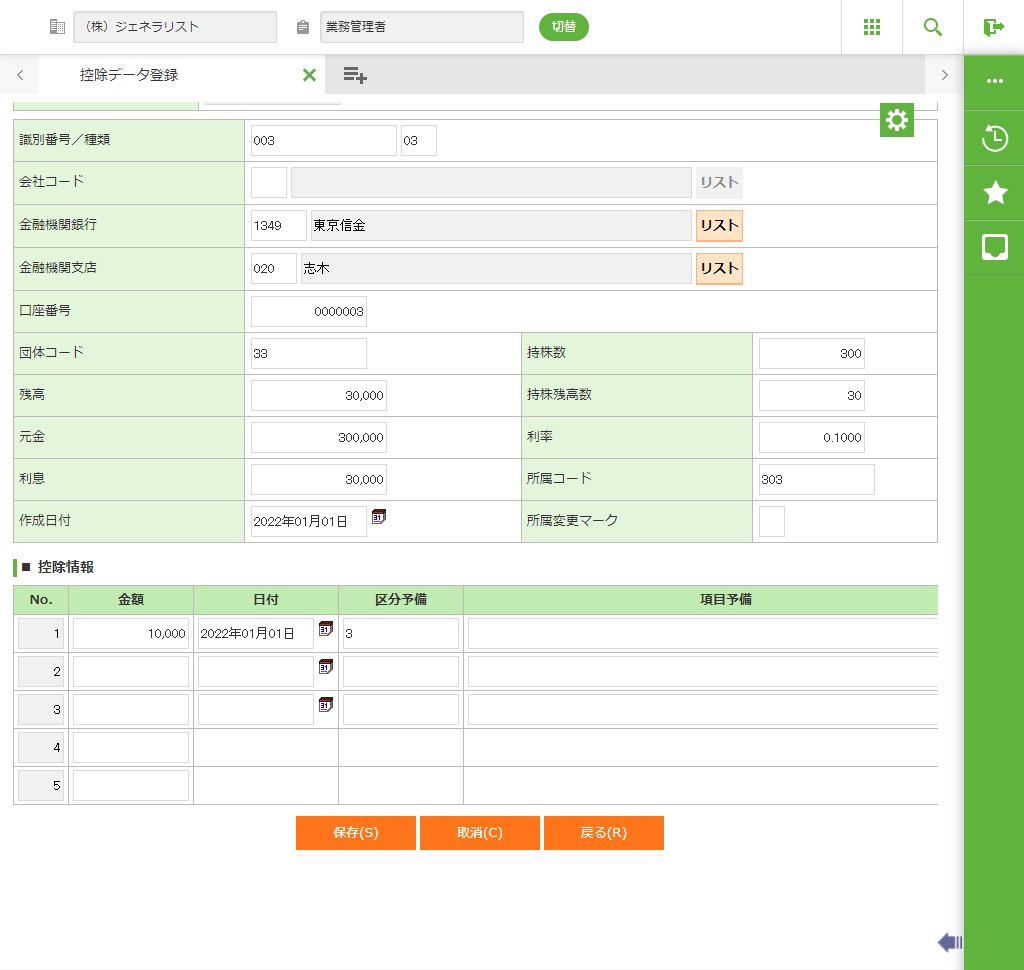Open リスト lookup for 金融機関支店
The width and height of the screenshot is (1024, 970).
click(x=719, y=269)
